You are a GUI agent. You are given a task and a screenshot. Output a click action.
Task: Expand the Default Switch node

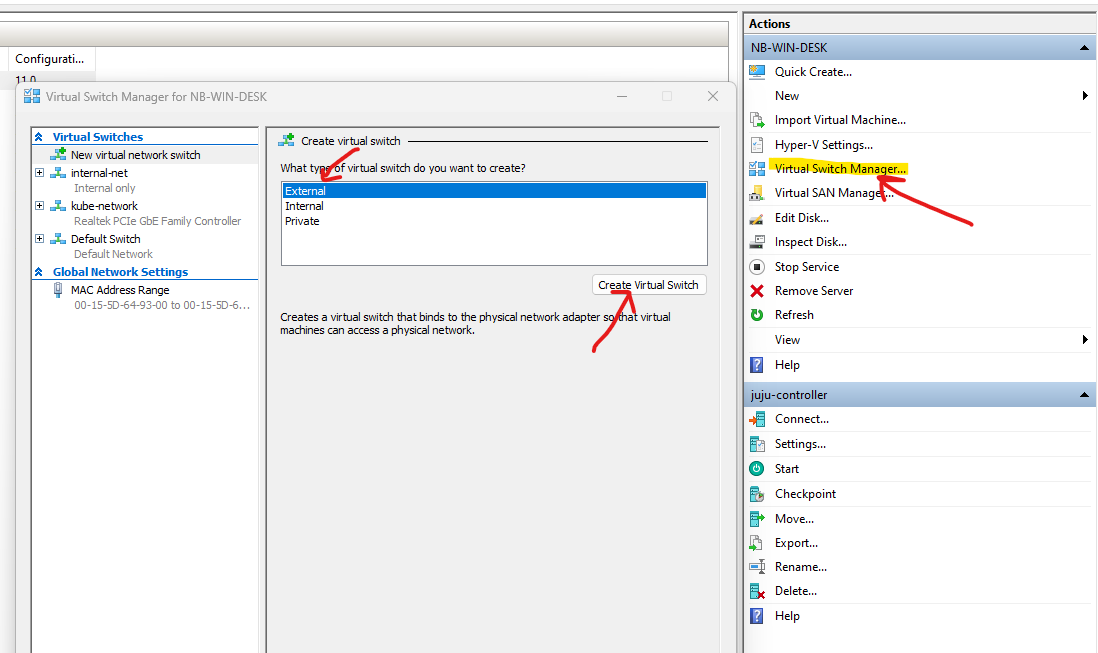tap(40, 239)
